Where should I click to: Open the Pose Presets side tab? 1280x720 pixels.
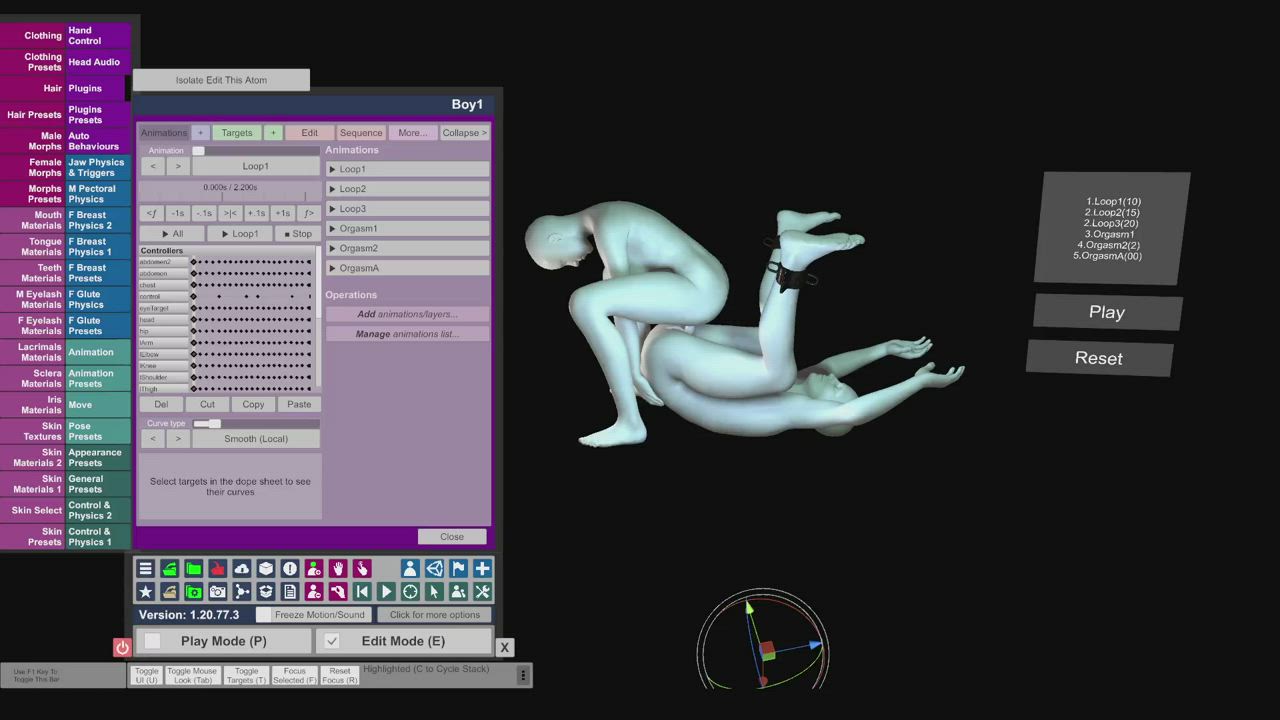click(98, 431)
